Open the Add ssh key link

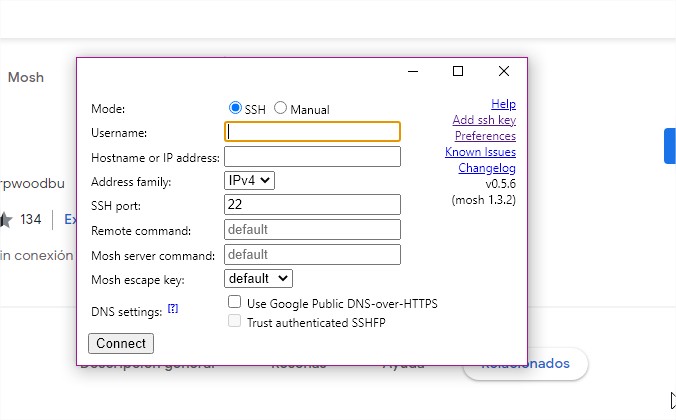click(484, 120)
